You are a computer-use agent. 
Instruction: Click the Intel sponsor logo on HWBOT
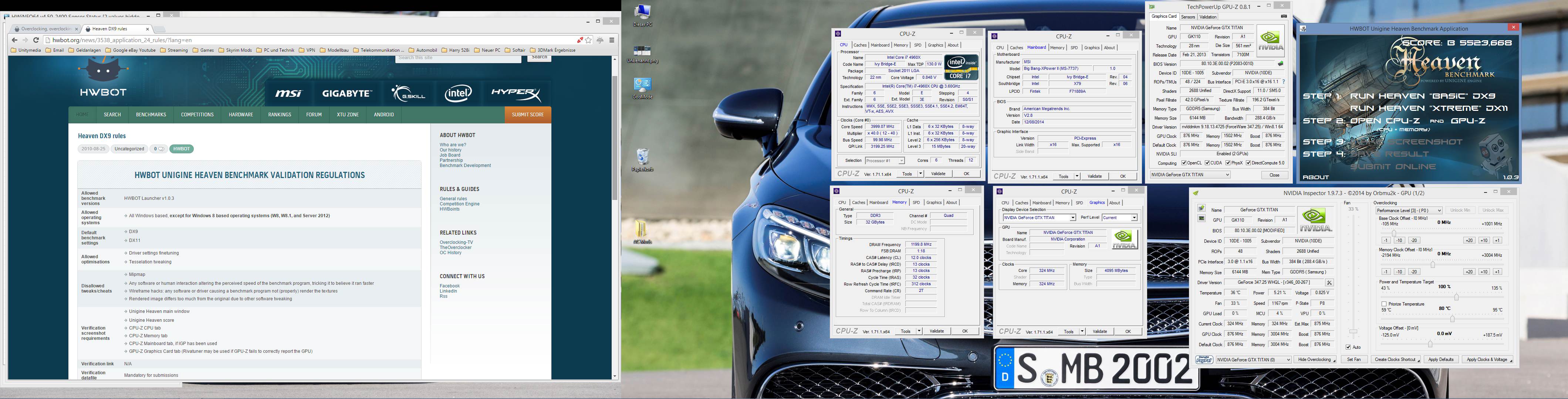point(458,93)
